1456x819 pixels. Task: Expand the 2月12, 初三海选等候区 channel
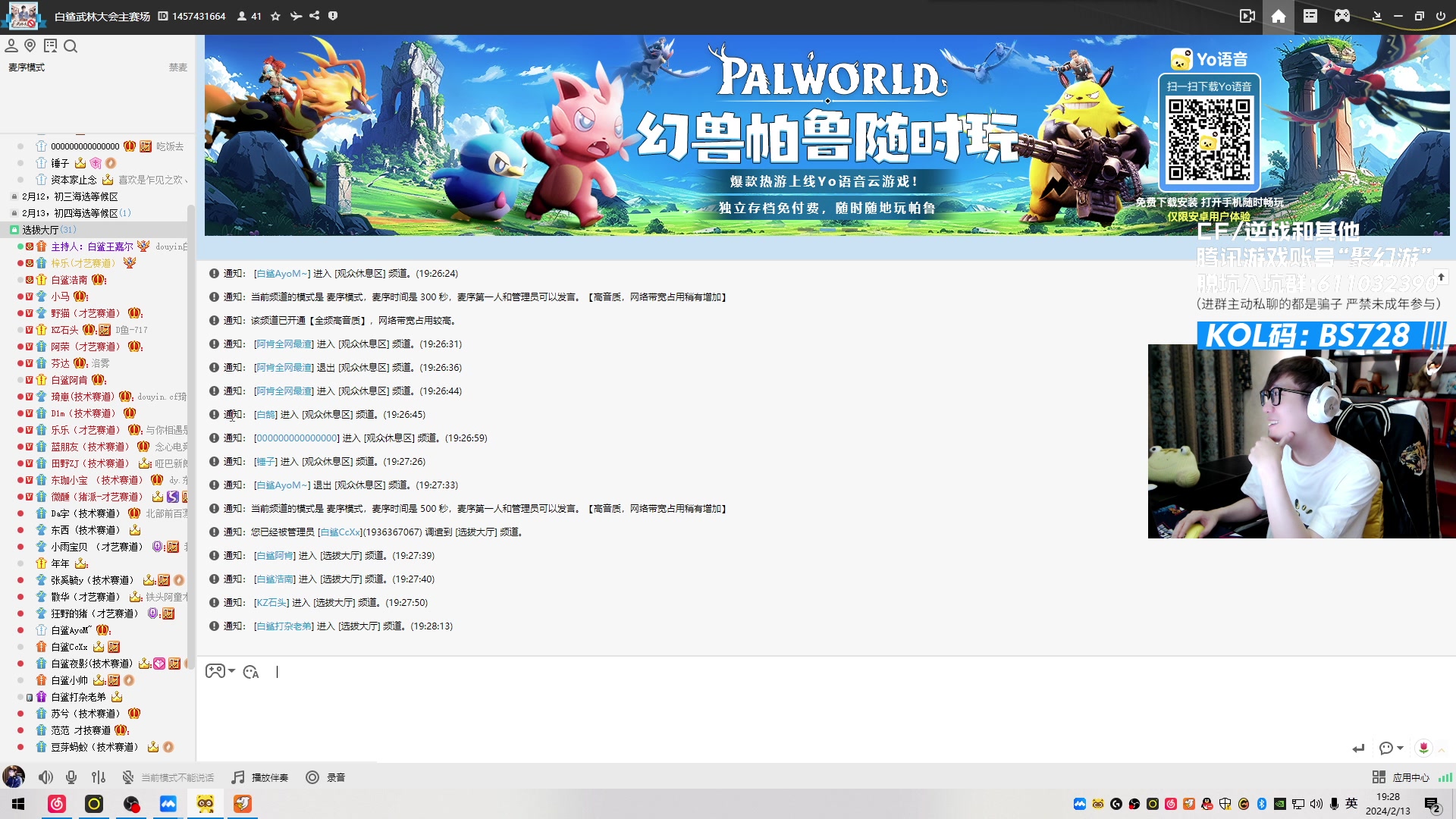tap(70, 196)
